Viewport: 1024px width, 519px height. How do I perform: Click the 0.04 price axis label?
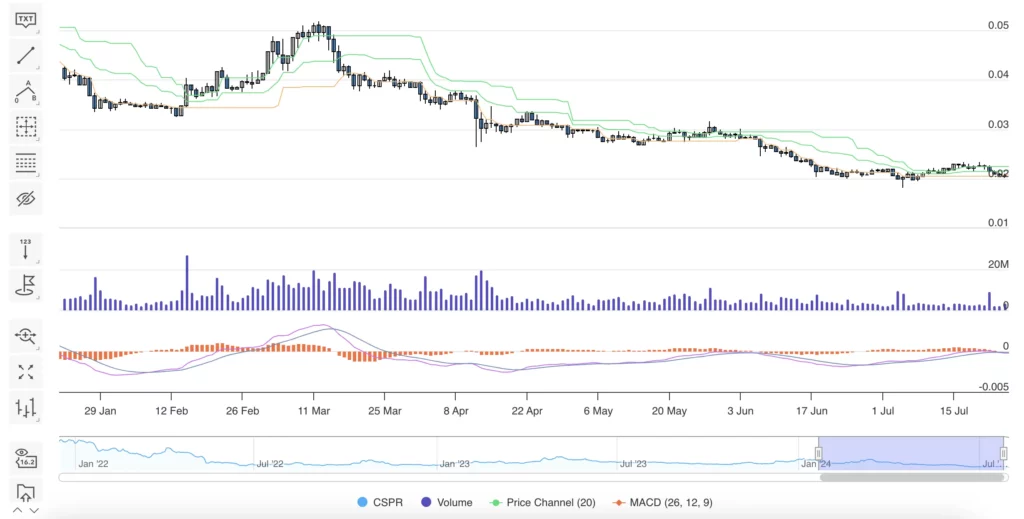pos(999,74)
